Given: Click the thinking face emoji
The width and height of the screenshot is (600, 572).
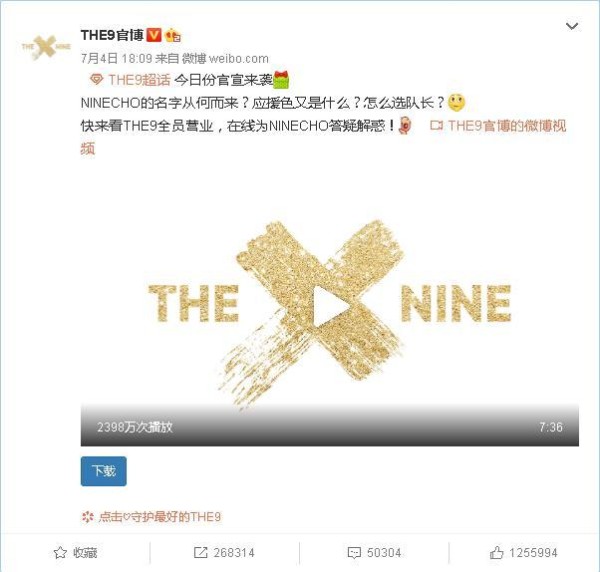Looking at the screenshot, I should click(x=456, y=103).
